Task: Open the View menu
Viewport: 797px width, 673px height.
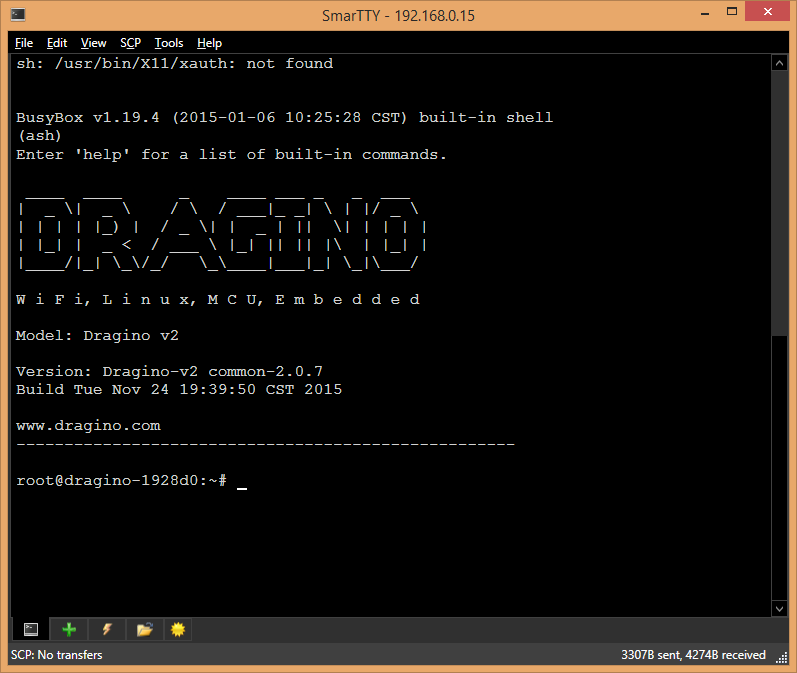Action: (94, 43)
